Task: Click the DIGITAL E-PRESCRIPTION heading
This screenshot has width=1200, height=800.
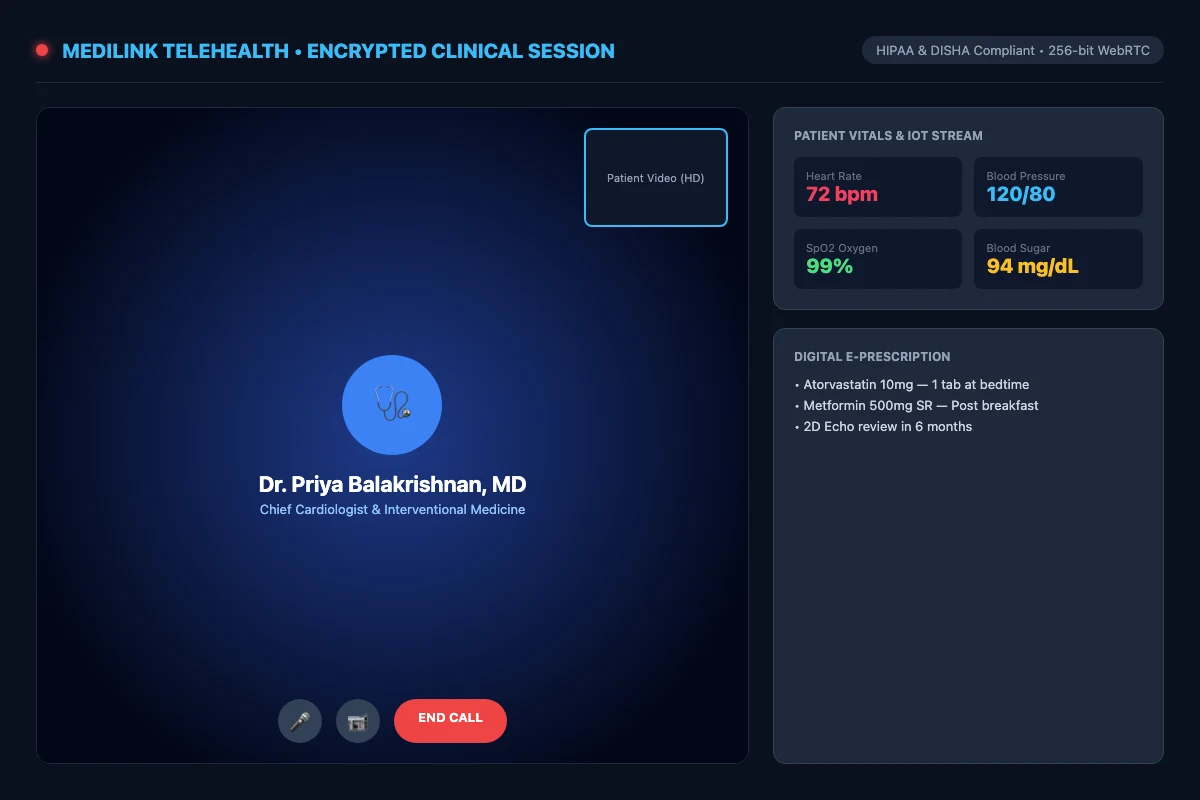Action: 872,357
